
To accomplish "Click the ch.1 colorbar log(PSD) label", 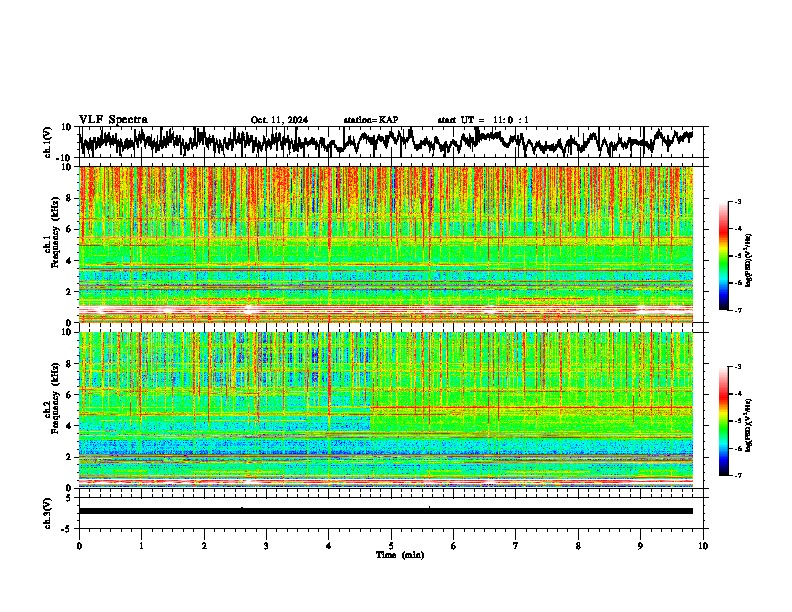I will pyautogui.click(x=749, y=260).
